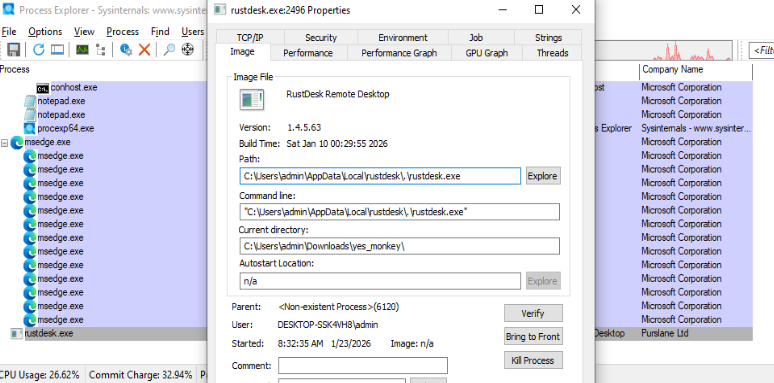Viewport: 774px width, 383px height.
Task: Collapse the msedge.exe process tree
Action: tap(4, 143)
